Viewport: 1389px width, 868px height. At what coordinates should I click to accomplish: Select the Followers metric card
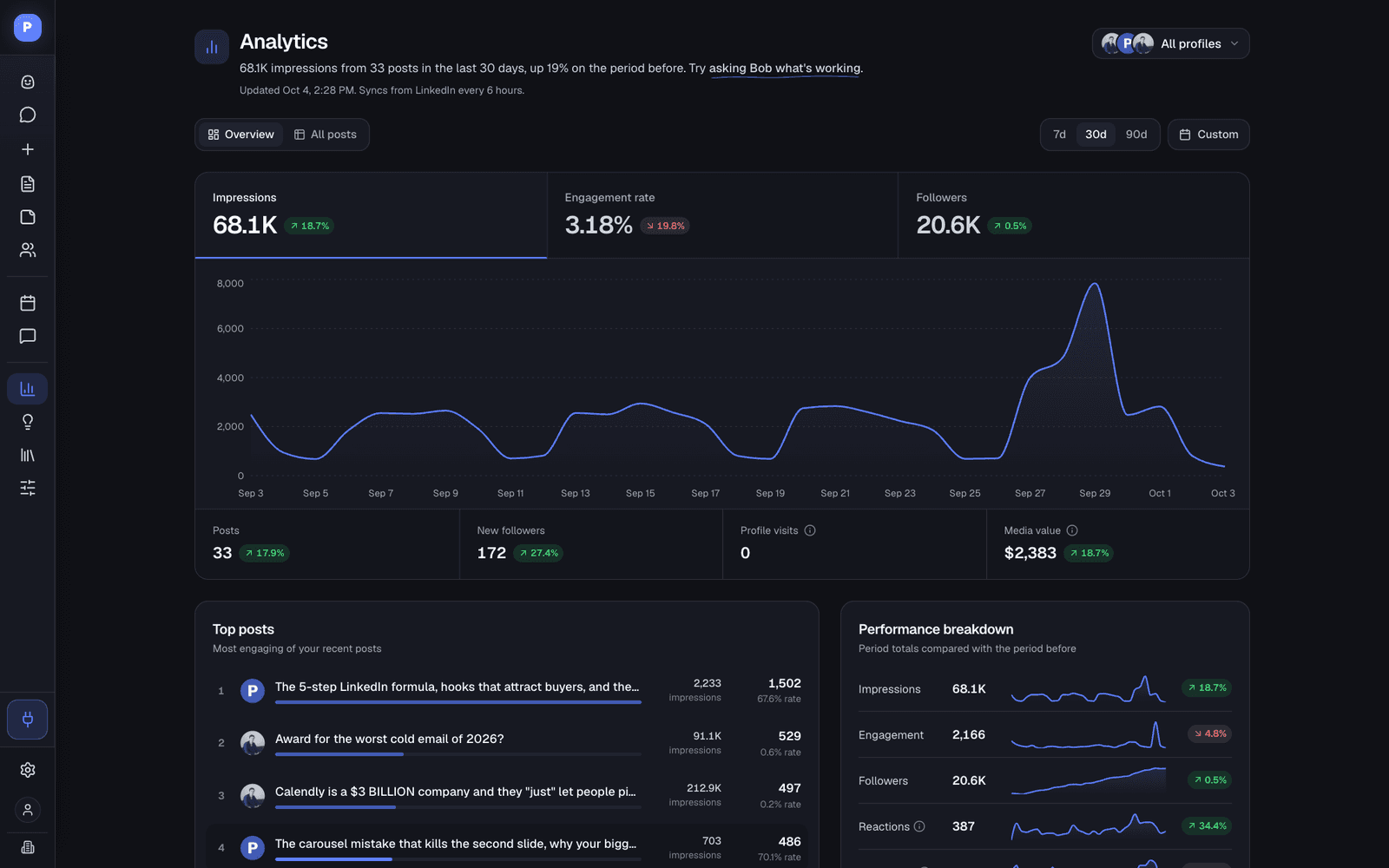point(1074,215)
